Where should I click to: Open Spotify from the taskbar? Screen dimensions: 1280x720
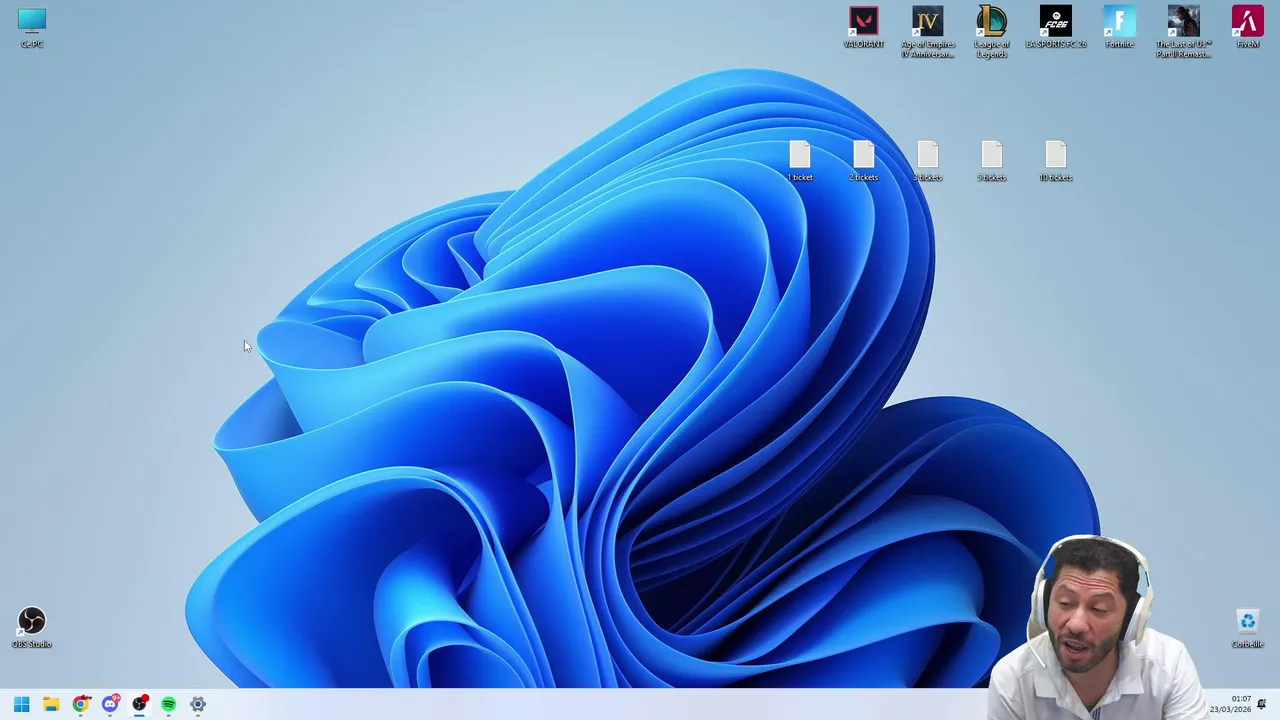pyautogui.click(x=168, y=704)
